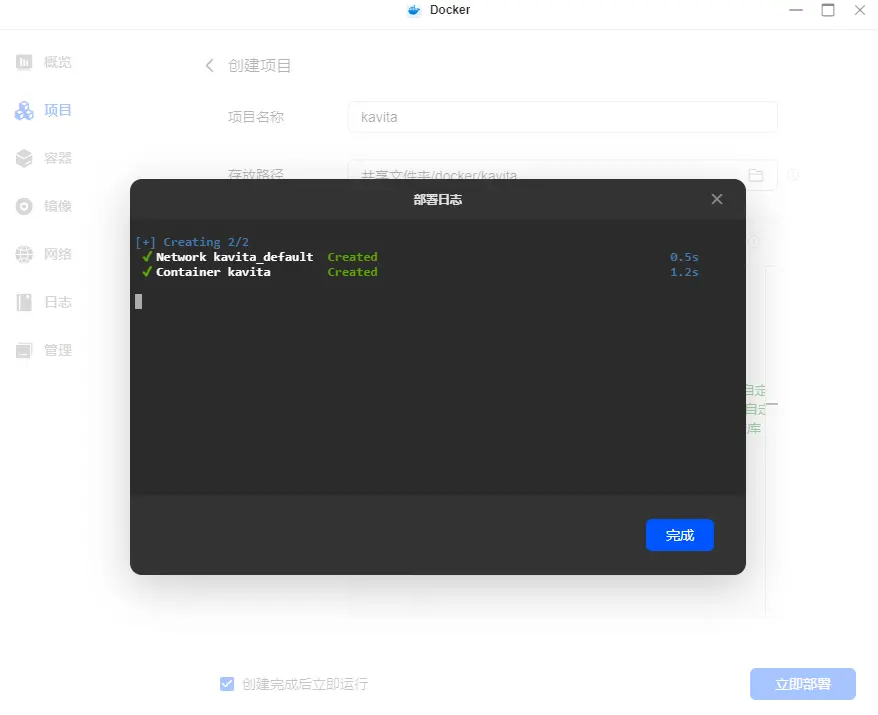Maximize the Docker window
Image resolution: width=878 pixels, height=715 pixels.
[828, 10]
